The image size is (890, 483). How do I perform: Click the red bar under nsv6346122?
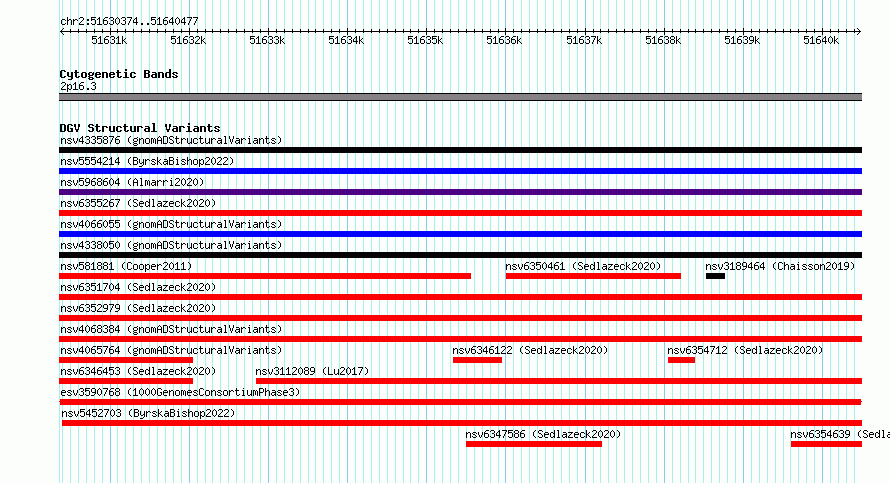(x=477, y=360)
